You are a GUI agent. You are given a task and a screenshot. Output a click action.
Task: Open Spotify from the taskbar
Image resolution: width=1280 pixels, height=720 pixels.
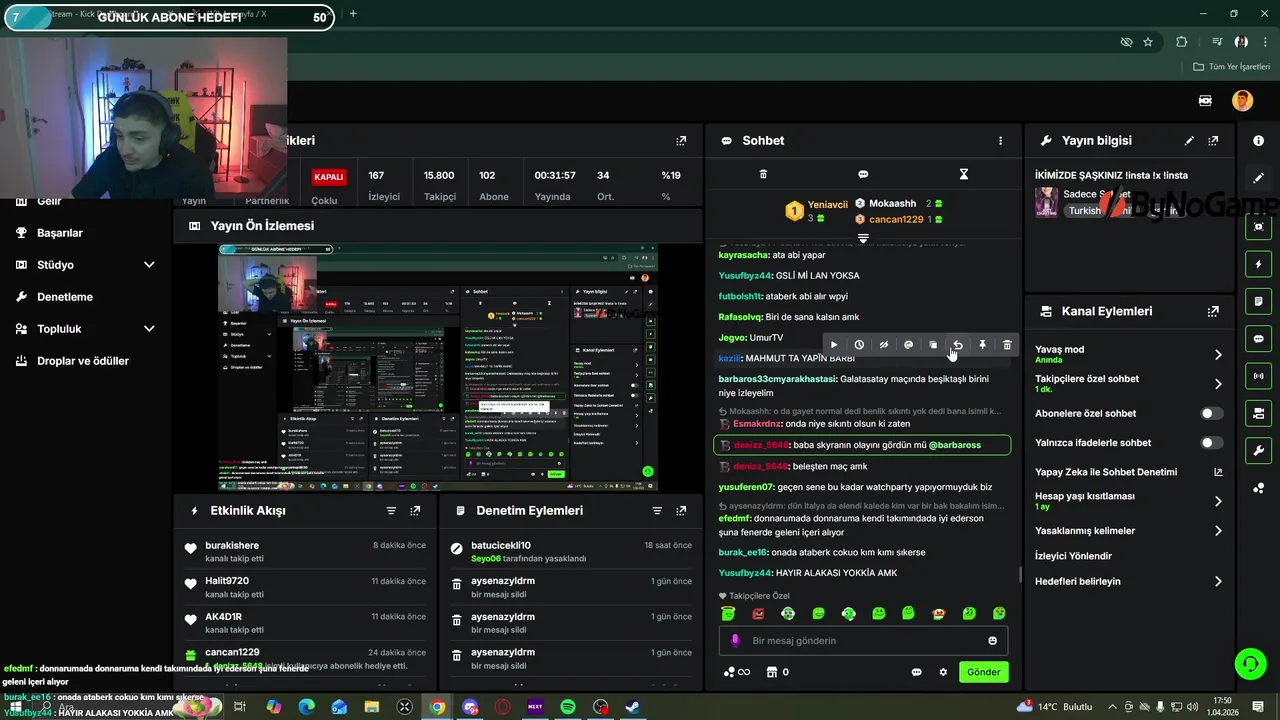coord(567,707)
